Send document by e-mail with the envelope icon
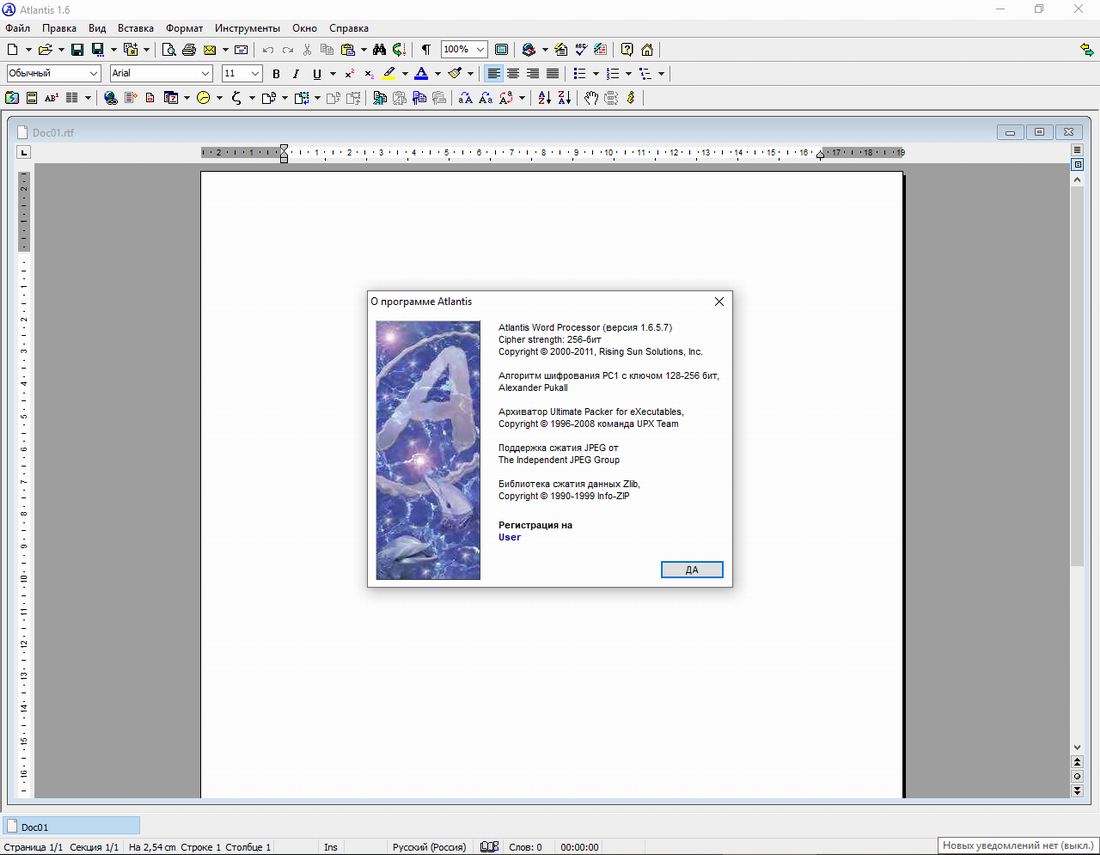The width and height of the screenshot is (1100, 855). [210, 50]
